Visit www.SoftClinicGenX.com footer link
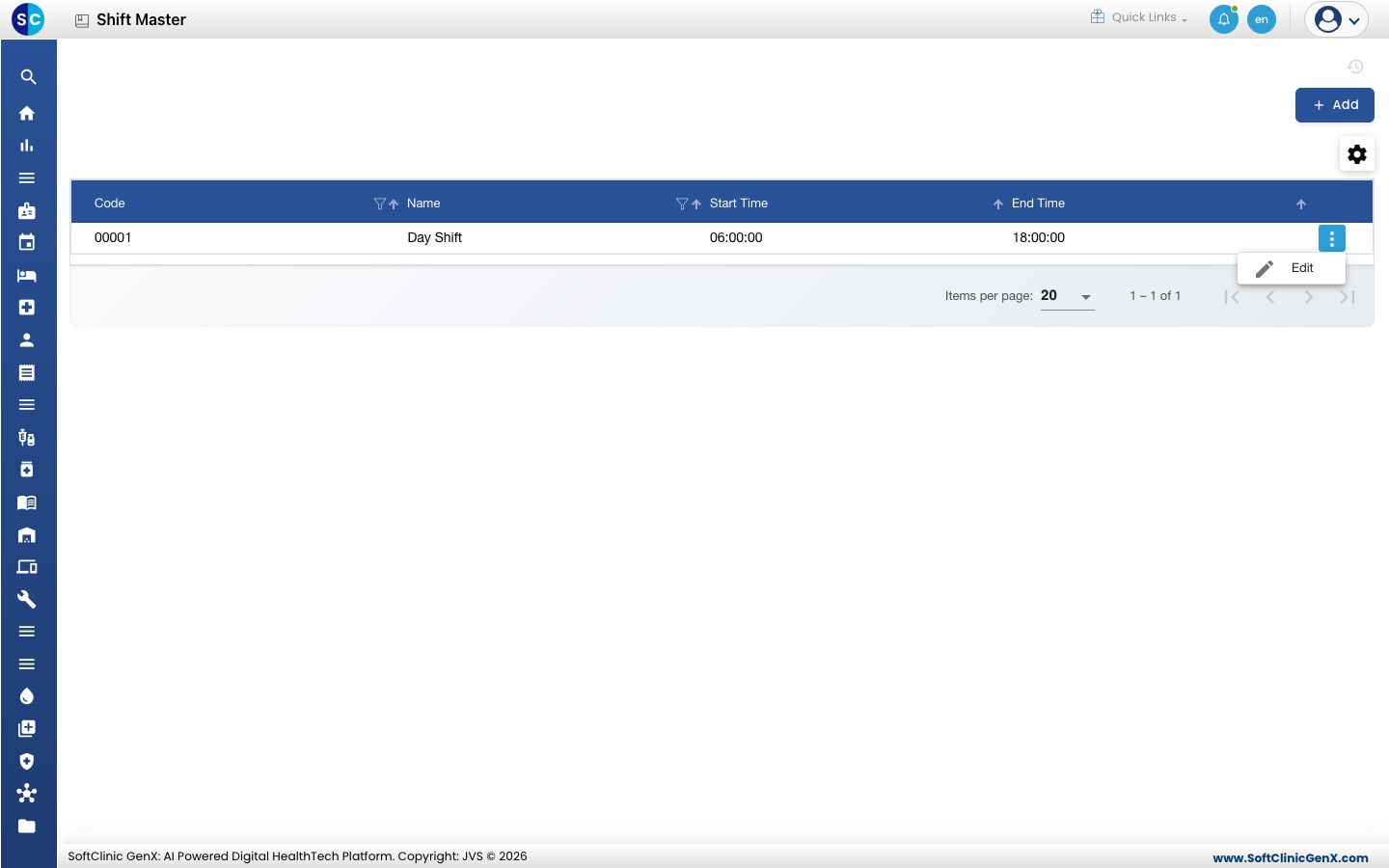The image size is (1389, 868). (1291, 857)
